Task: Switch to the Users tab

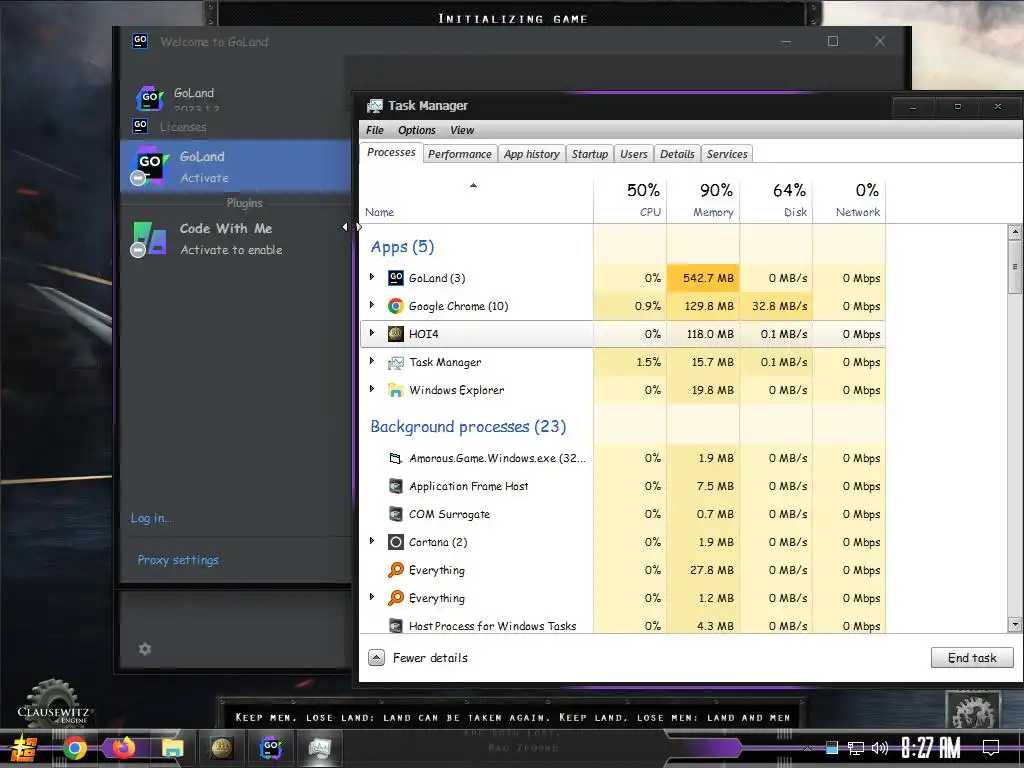Action: (x=633, y=154)
